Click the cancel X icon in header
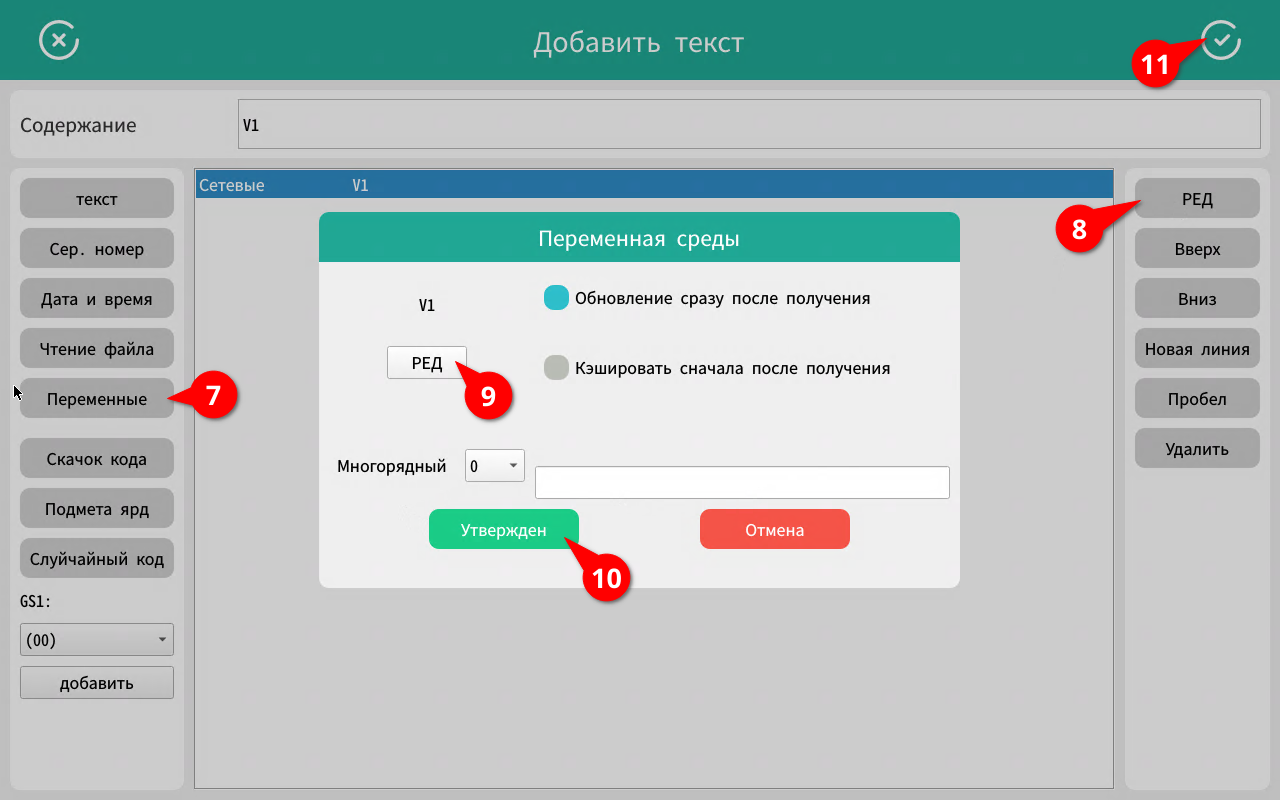1280x800 pixels. tap(59, 41)
